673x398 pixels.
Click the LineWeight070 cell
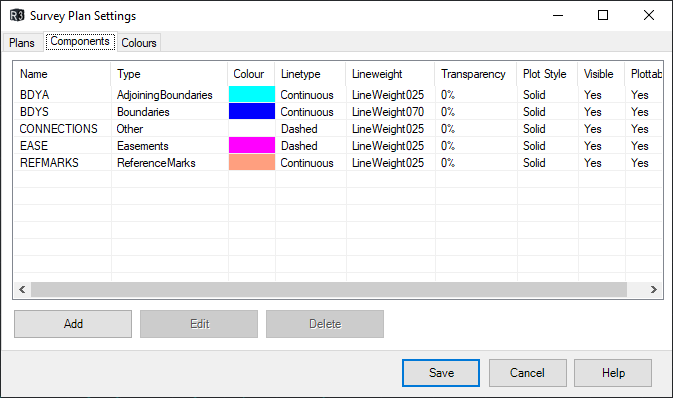[388, 112]
